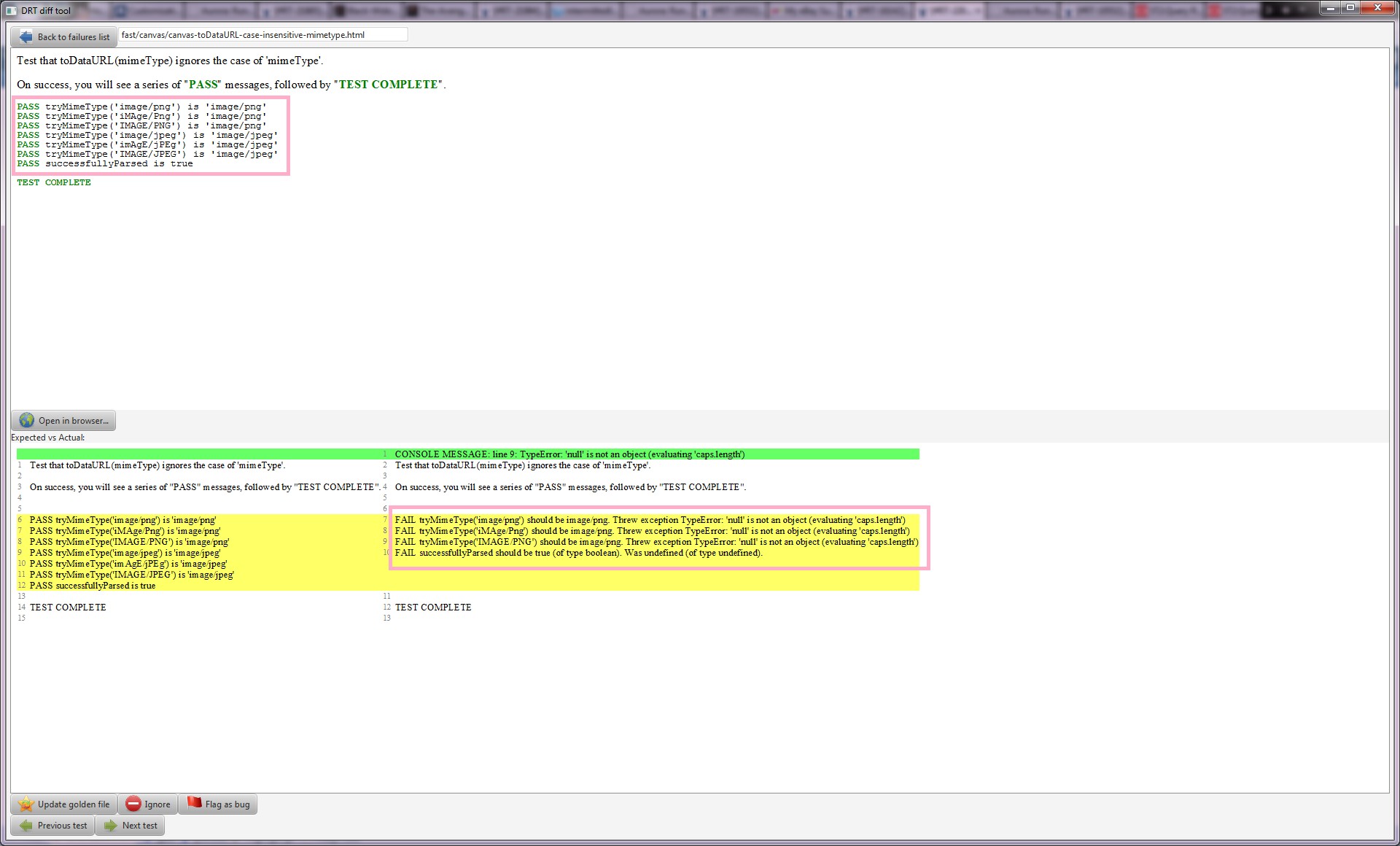
Task: Go to previous test via left green arrow
Action: 26,826
